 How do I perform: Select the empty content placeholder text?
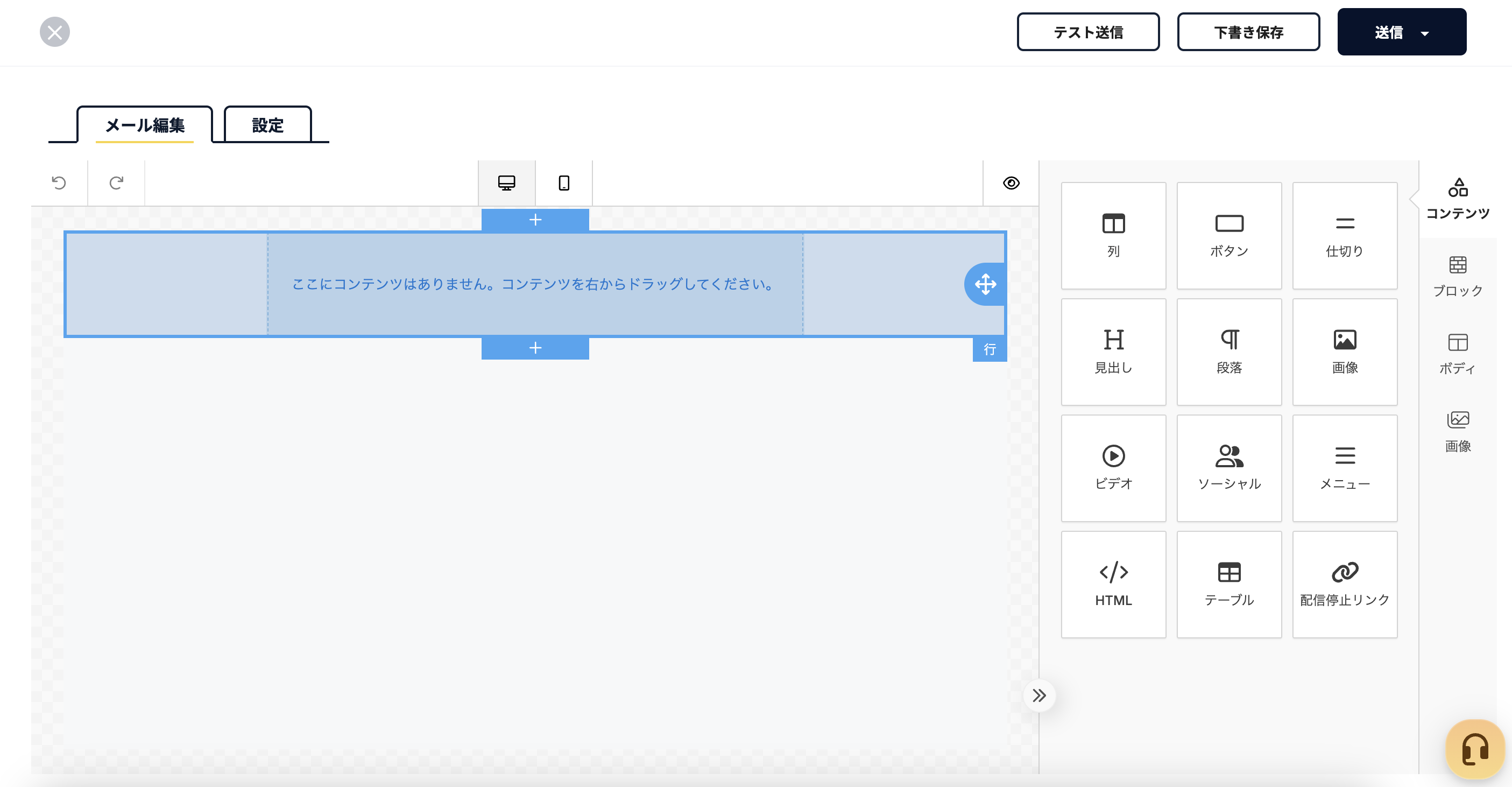tap(535, 284)
